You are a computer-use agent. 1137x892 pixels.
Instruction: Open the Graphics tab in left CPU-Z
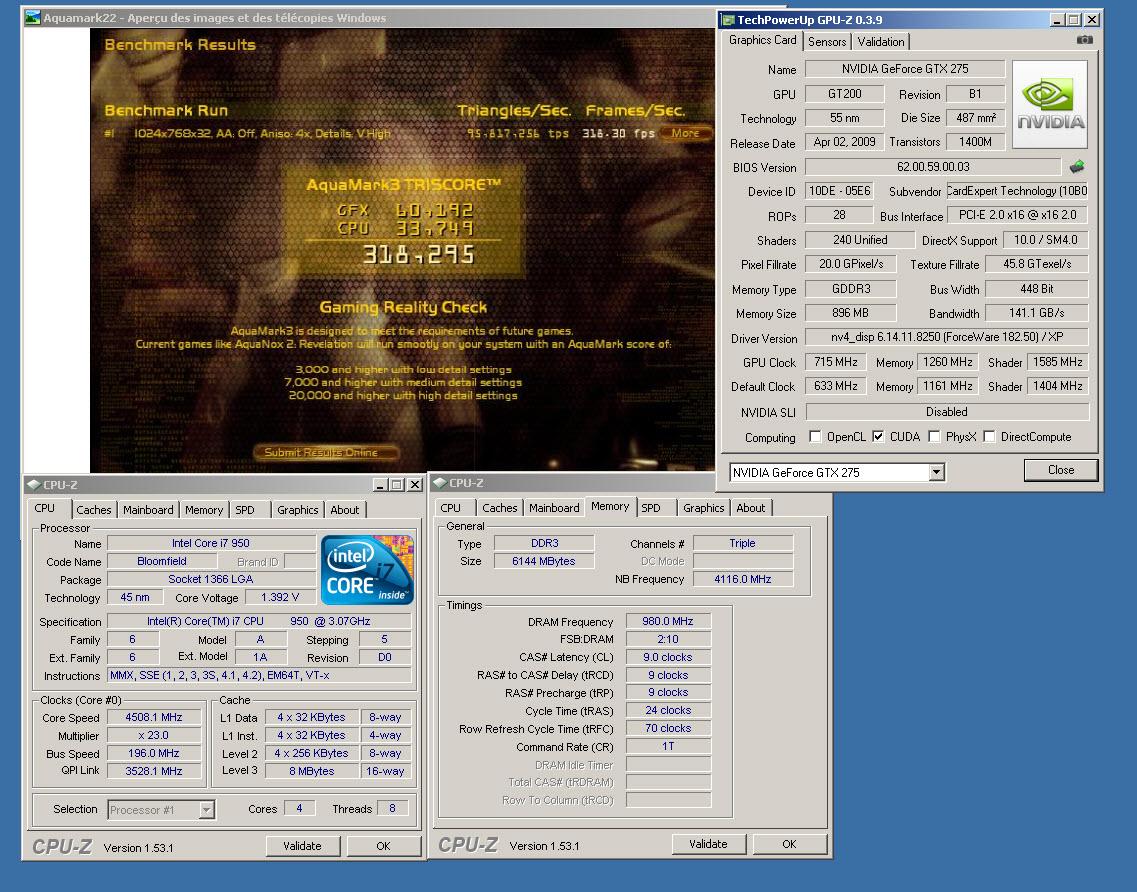(x=297, y=510)
